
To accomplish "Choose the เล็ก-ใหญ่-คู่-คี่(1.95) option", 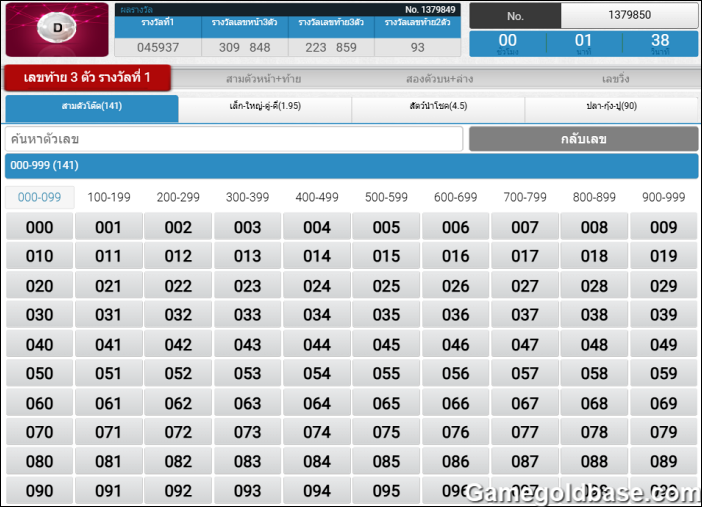I will pos(264,107).
